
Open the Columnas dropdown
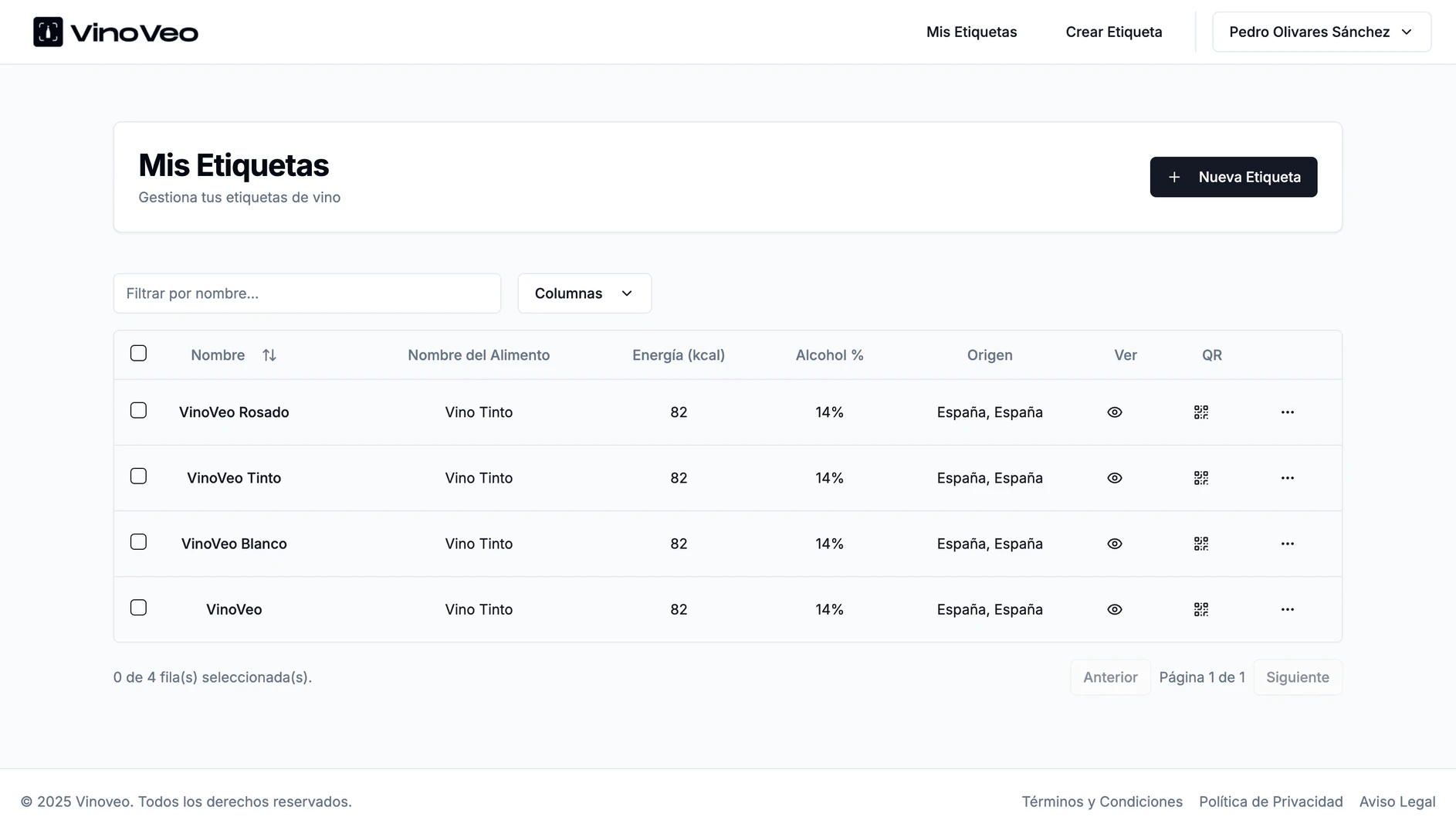click(584, 293)
